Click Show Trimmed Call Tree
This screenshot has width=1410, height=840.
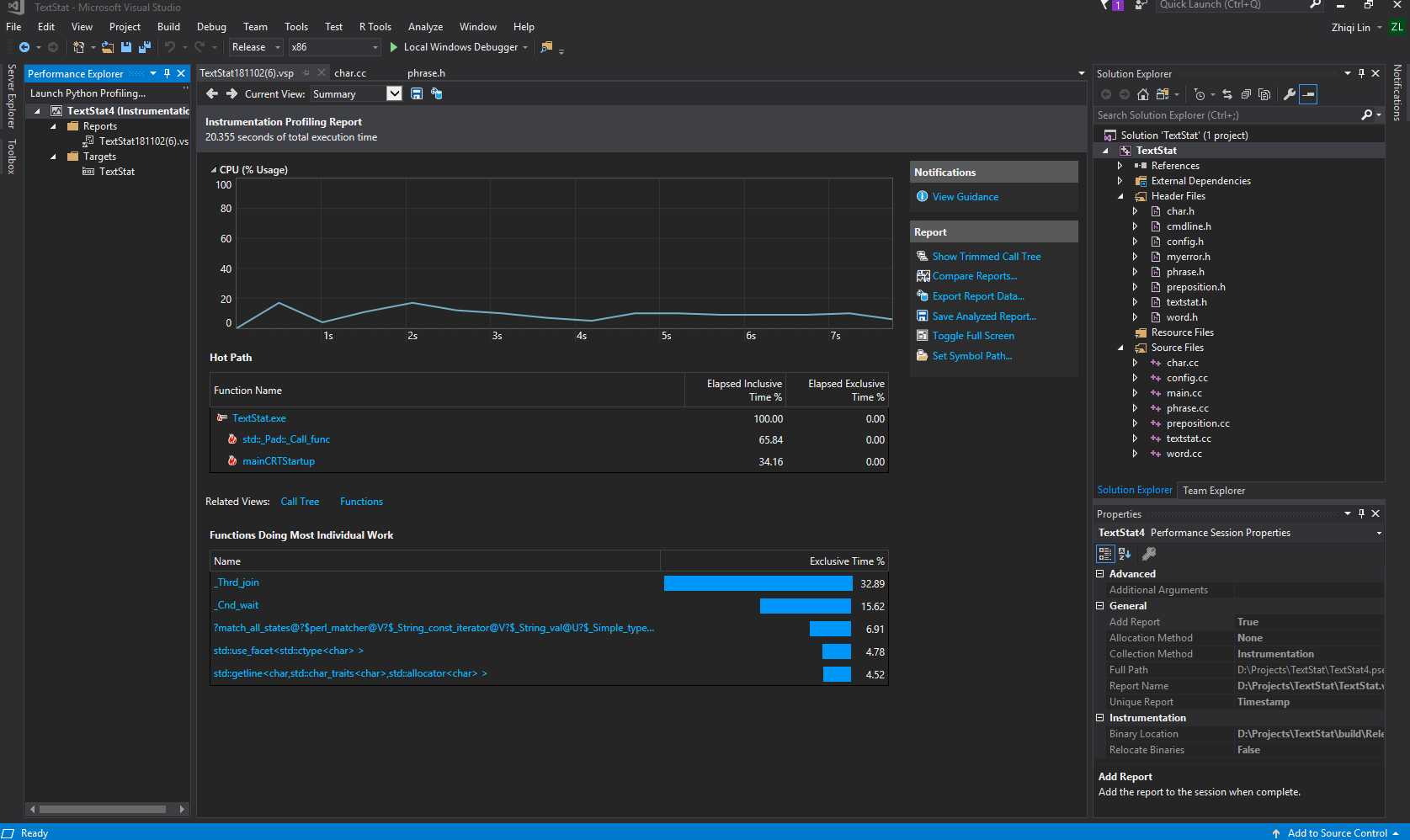986,256
